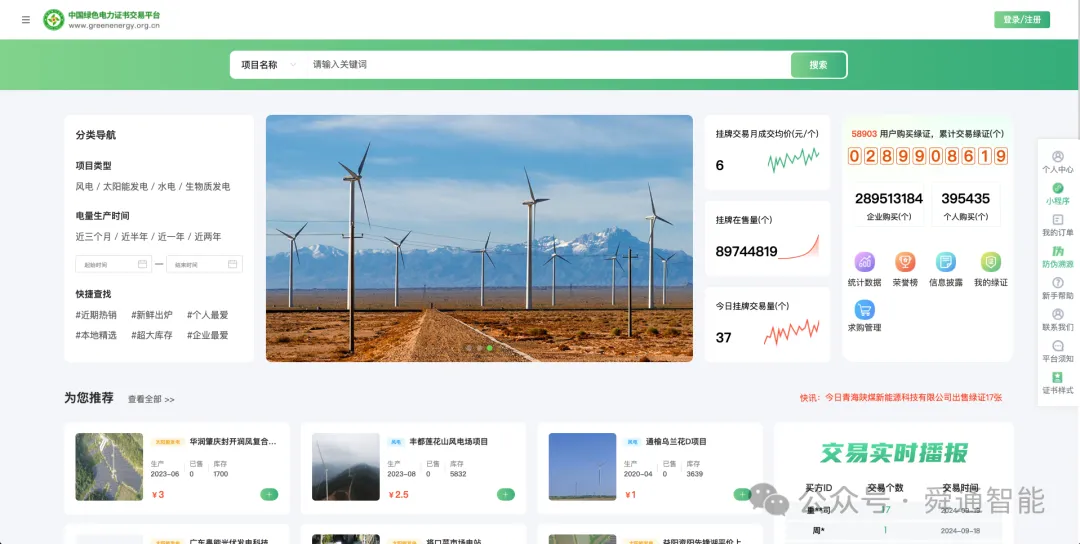Open the 丰都莲花山风电场项目 thumbnail
Screen dimensions: 1080x544
pos(346,467)
